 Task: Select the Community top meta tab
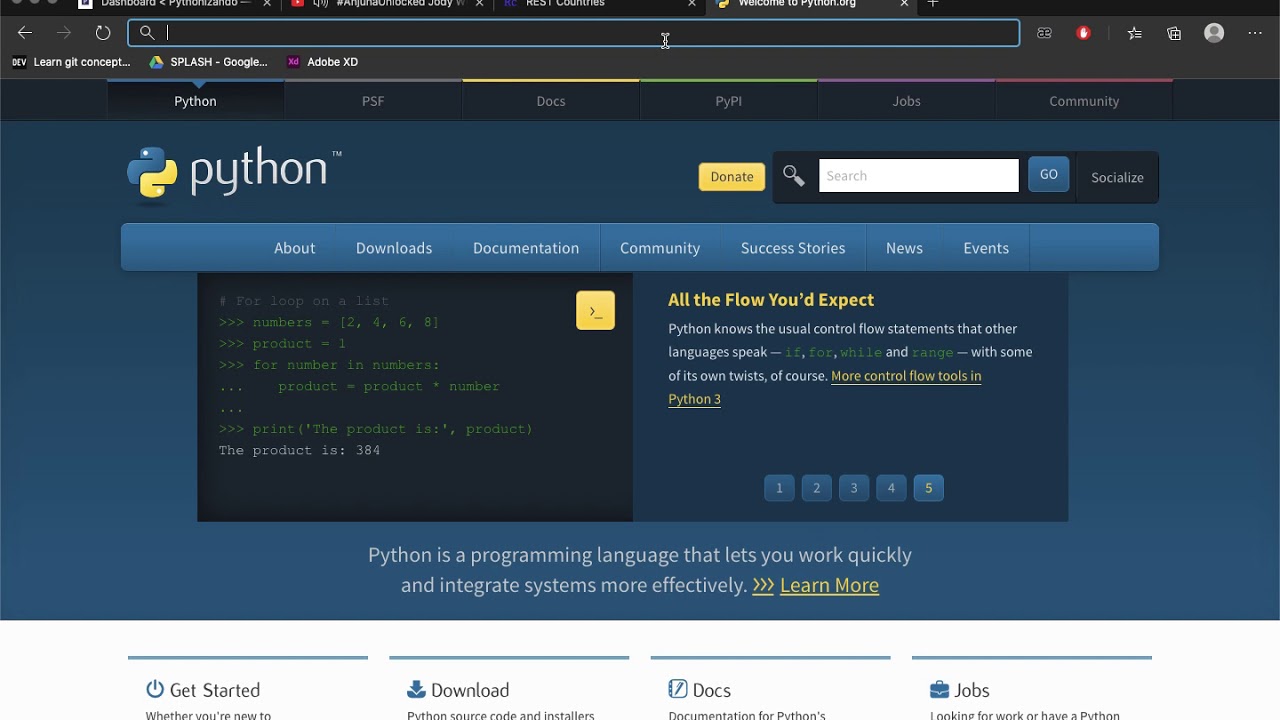pos(1084,101)
